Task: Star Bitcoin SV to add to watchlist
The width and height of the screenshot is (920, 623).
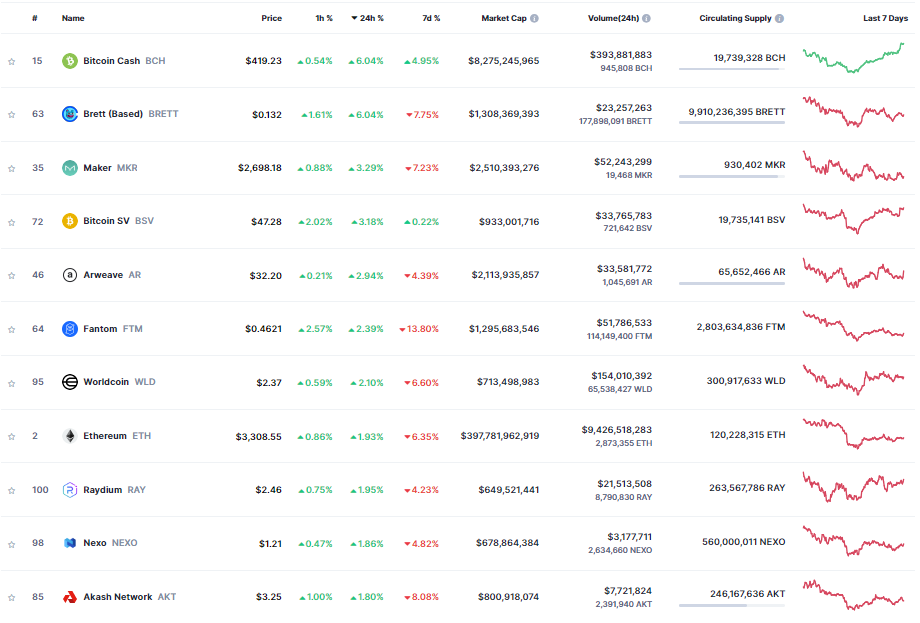Action: [12, 222]
